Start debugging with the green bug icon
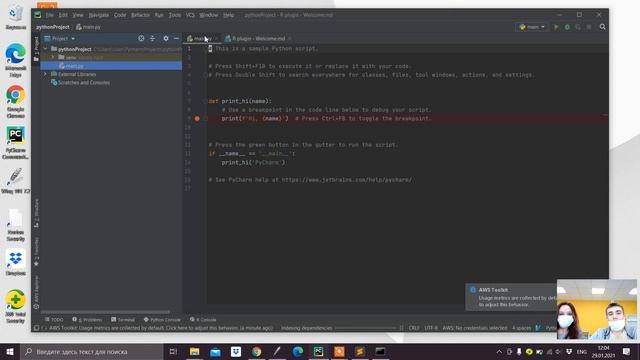This screenshot has height=360, width=640. 567,27
